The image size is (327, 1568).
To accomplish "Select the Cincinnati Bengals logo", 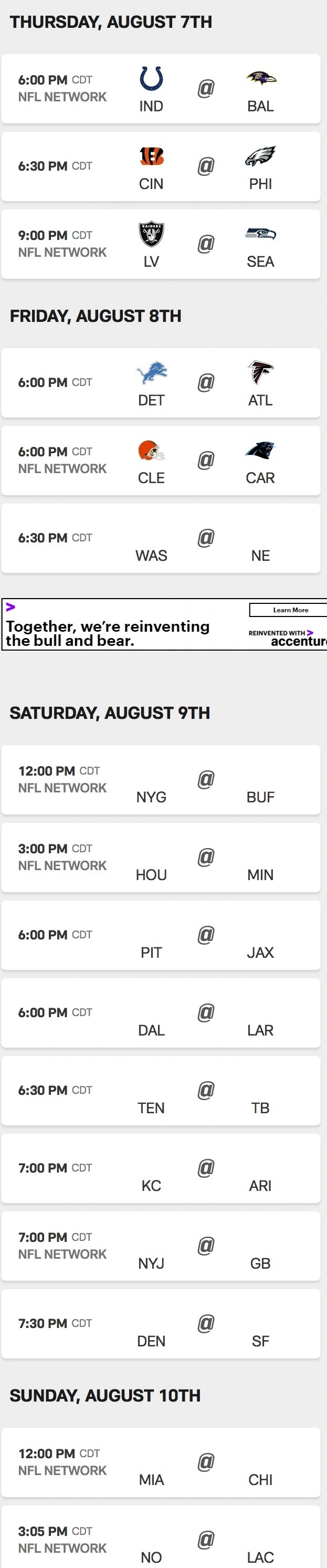I will point(151,157).
